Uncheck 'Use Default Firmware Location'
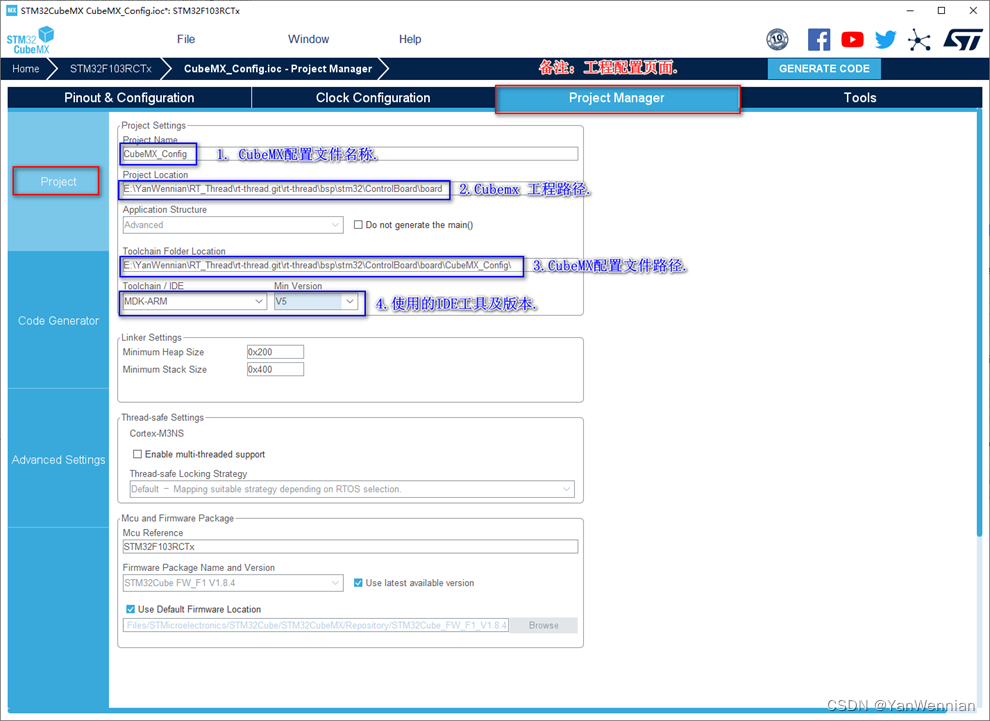 (x=130, y=609)
